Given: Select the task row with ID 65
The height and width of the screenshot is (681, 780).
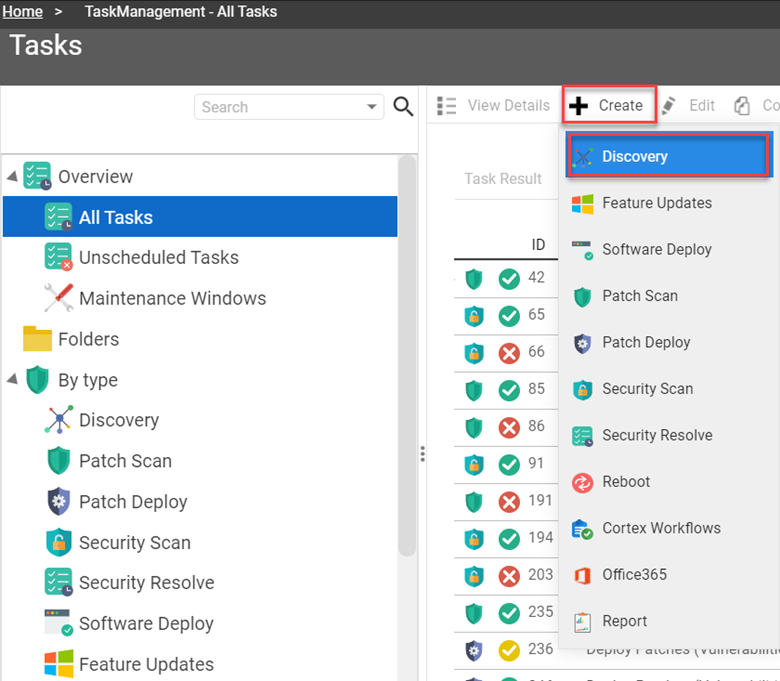Looking at the screenshot, I should point(506,316).
